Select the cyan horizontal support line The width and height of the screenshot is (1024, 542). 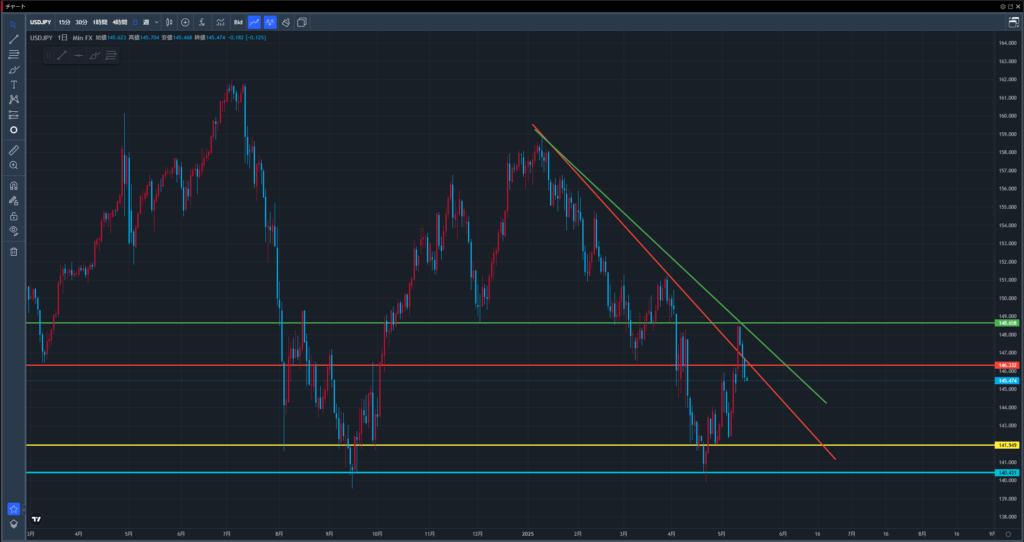click(509, 472)
